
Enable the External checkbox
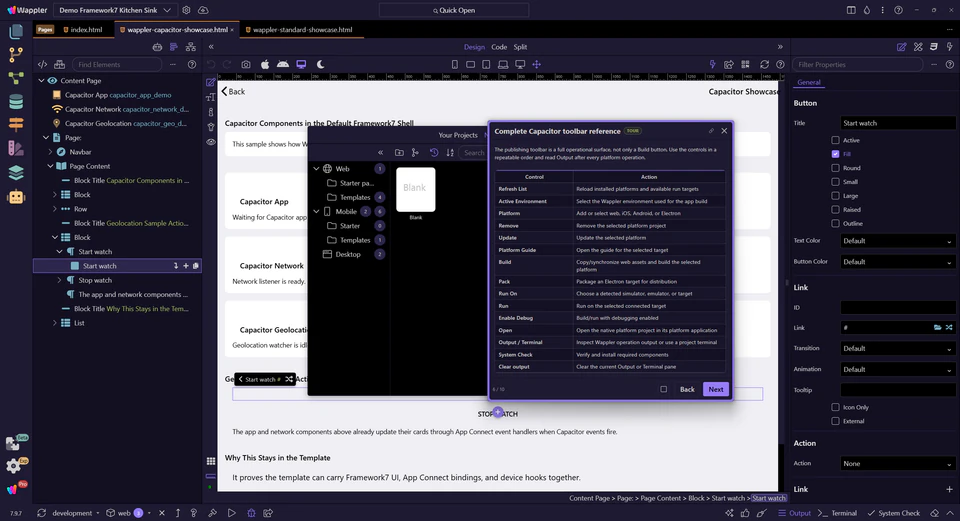(835, 421)
